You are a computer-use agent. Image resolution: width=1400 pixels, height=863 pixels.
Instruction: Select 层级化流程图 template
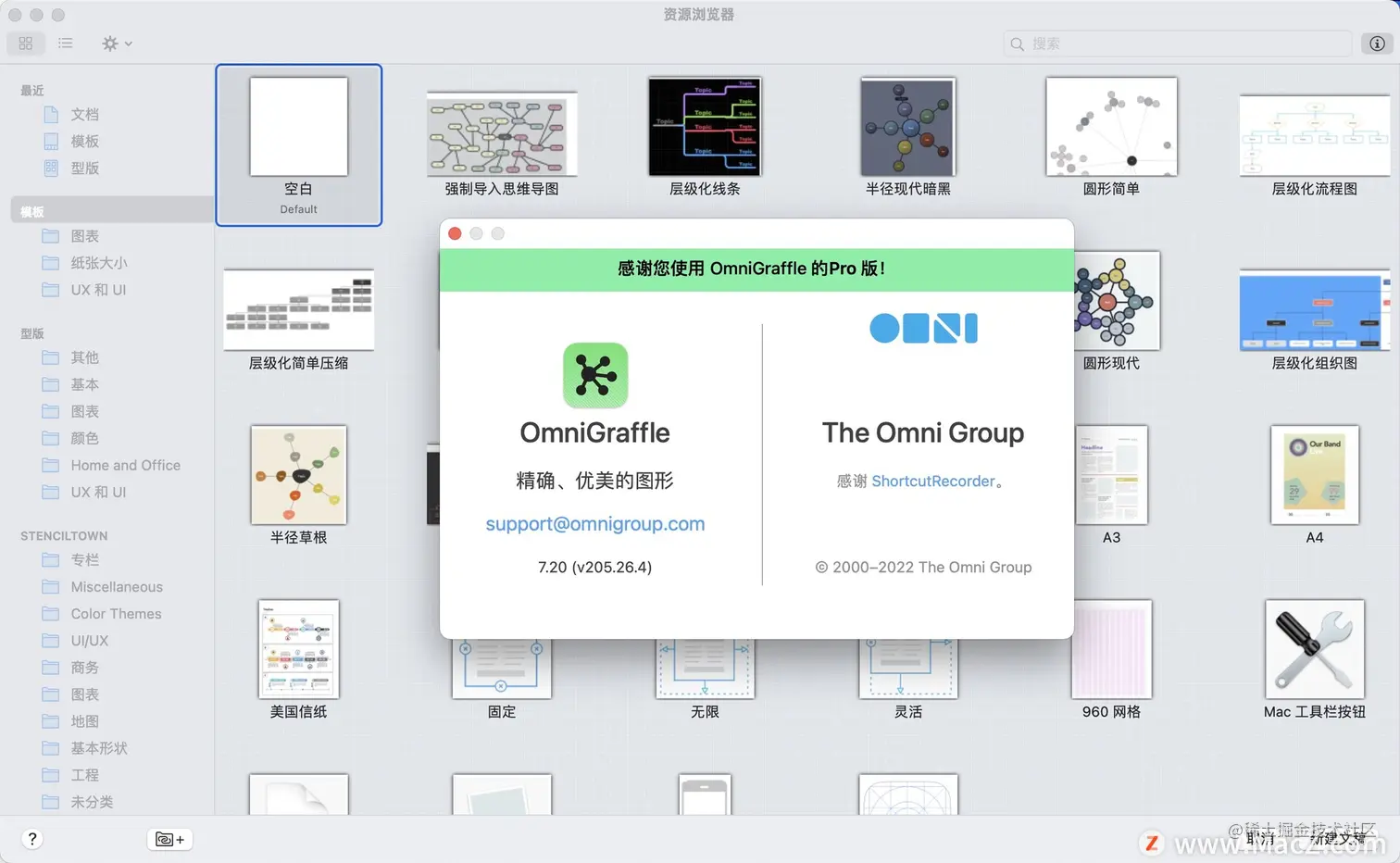point(1314,135)
